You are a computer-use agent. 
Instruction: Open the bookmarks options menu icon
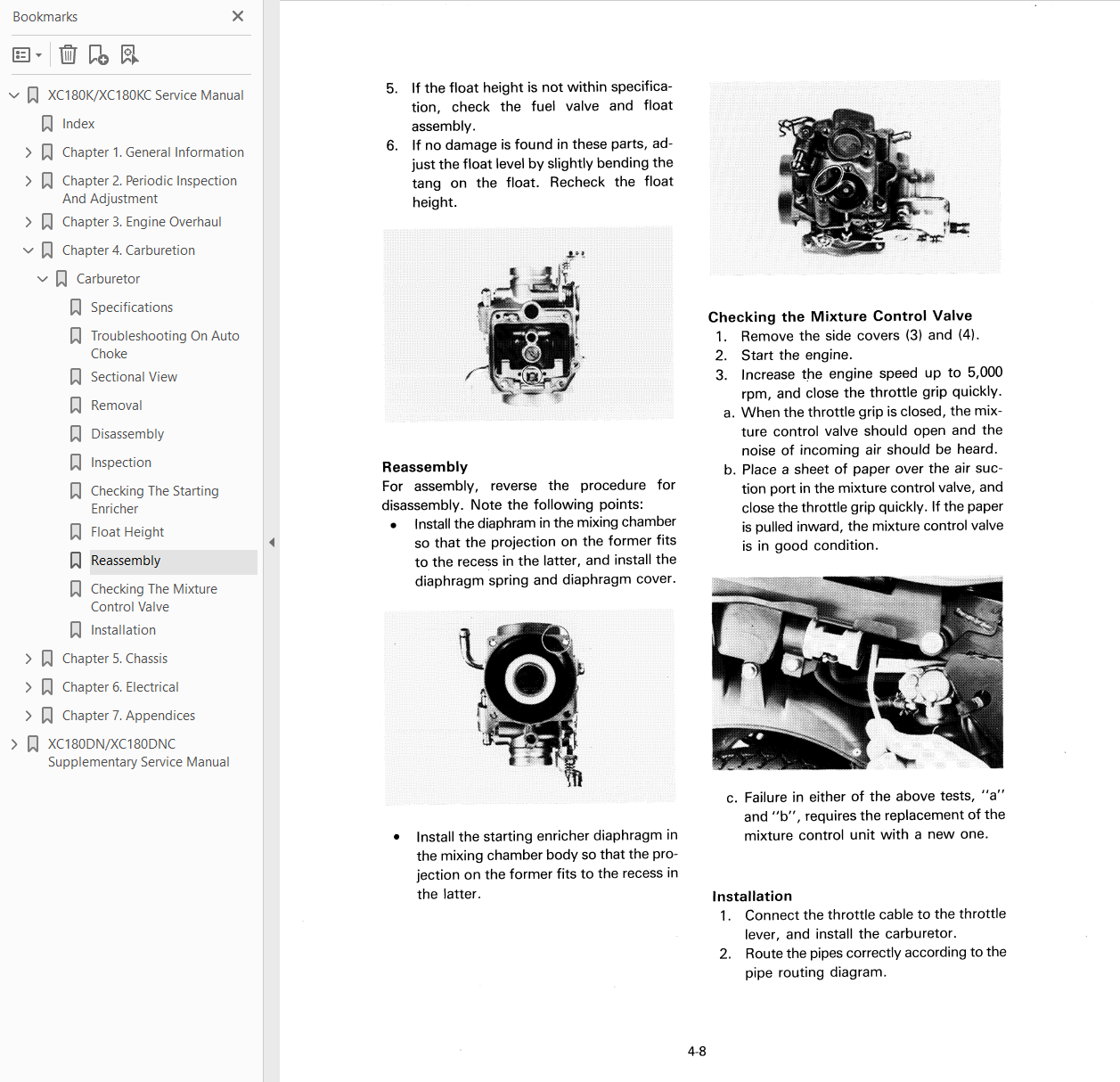(27, 55)
